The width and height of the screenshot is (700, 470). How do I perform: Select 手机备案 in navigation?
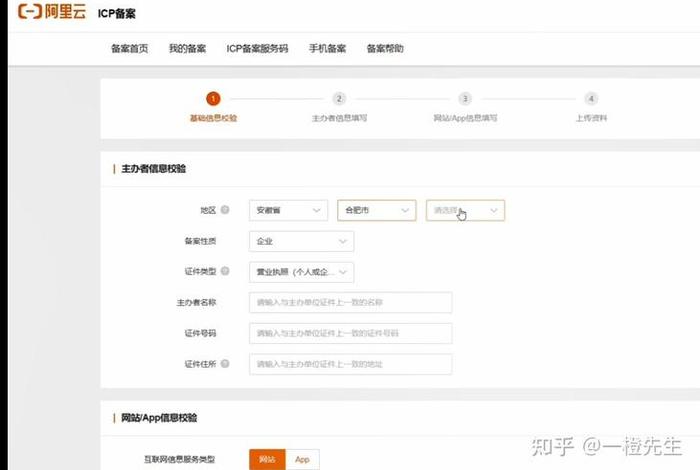click(x=327, y=48)
